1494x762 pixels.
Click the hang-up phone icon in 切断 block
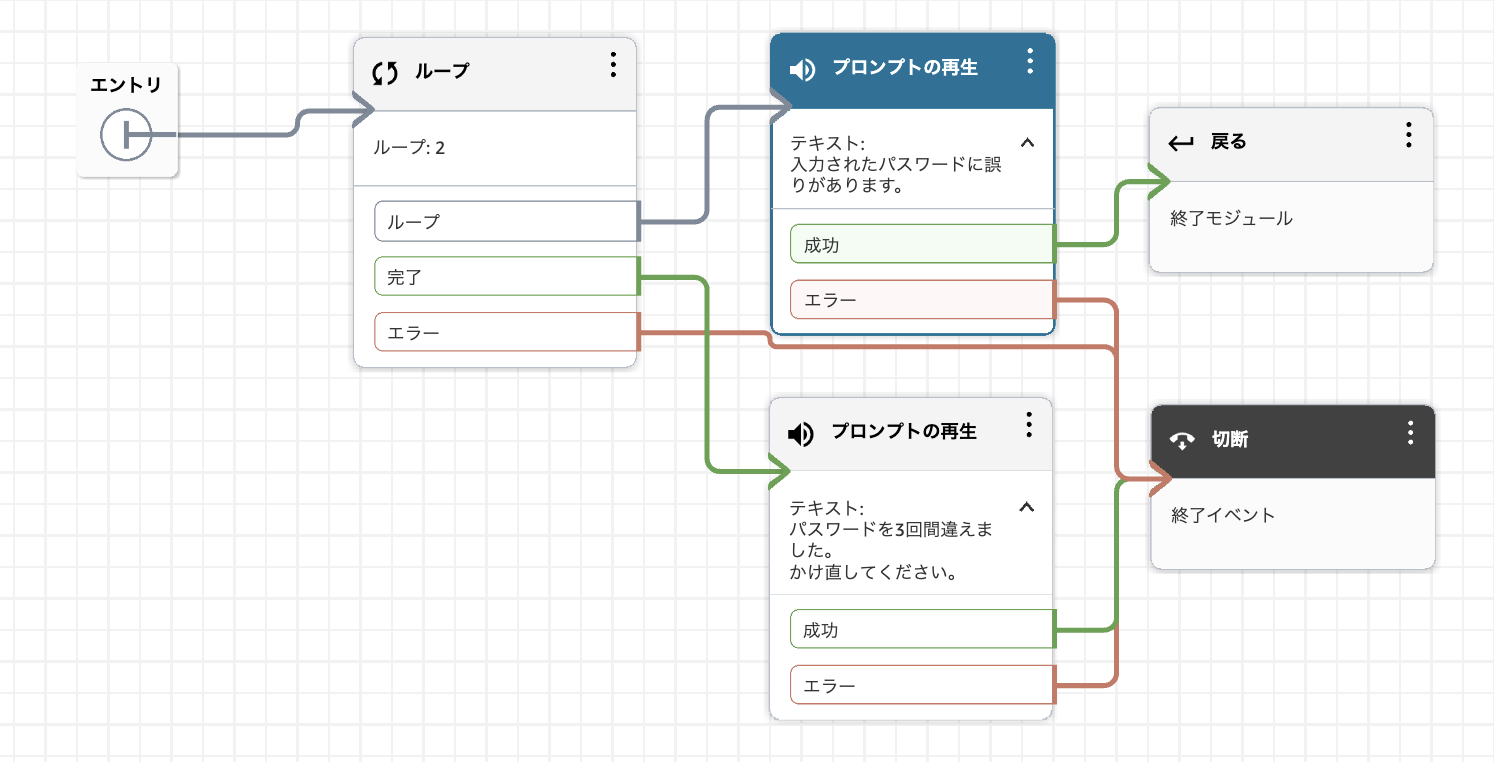(1183, 441)
